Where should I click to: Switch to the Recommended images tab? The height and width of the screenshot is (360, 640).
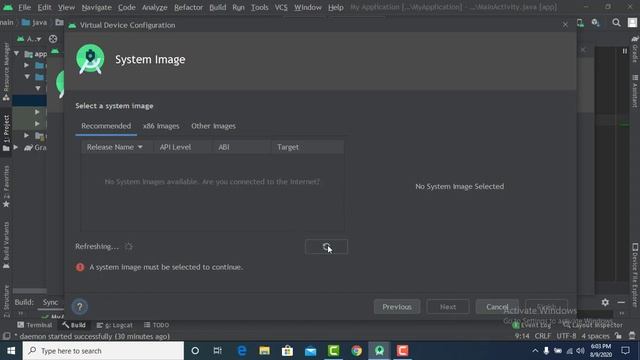106,126
